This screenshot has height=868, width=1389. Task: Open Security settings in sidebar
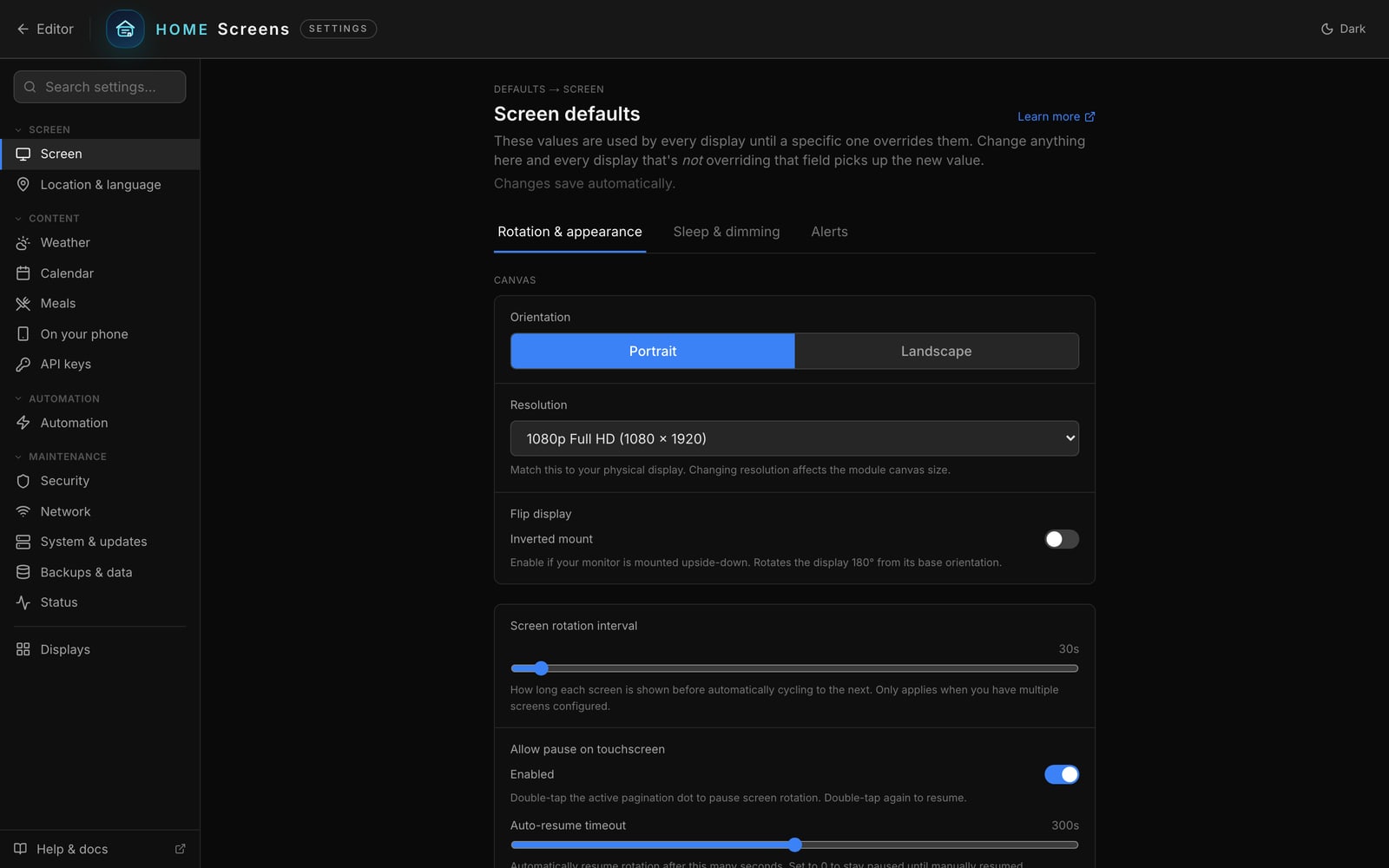tap(100, 480)
